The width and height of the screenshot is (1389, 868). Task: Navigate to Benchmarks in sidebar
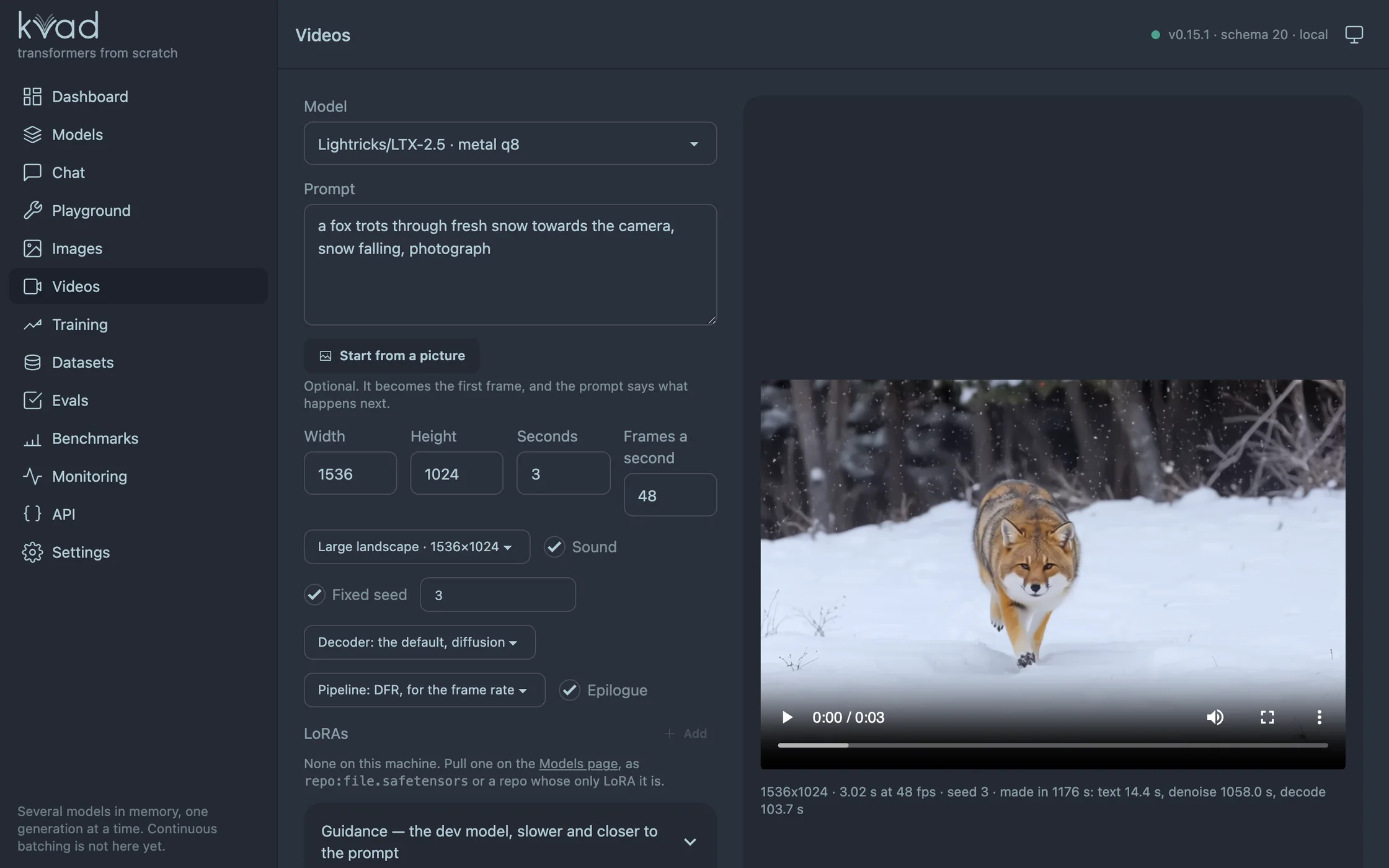click(138, 438)
